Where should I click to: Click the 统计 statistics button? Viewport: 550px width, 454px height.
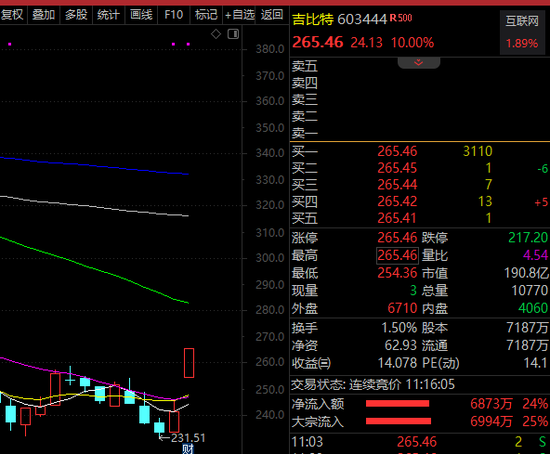pyautogui.click(x=108, y=15)
